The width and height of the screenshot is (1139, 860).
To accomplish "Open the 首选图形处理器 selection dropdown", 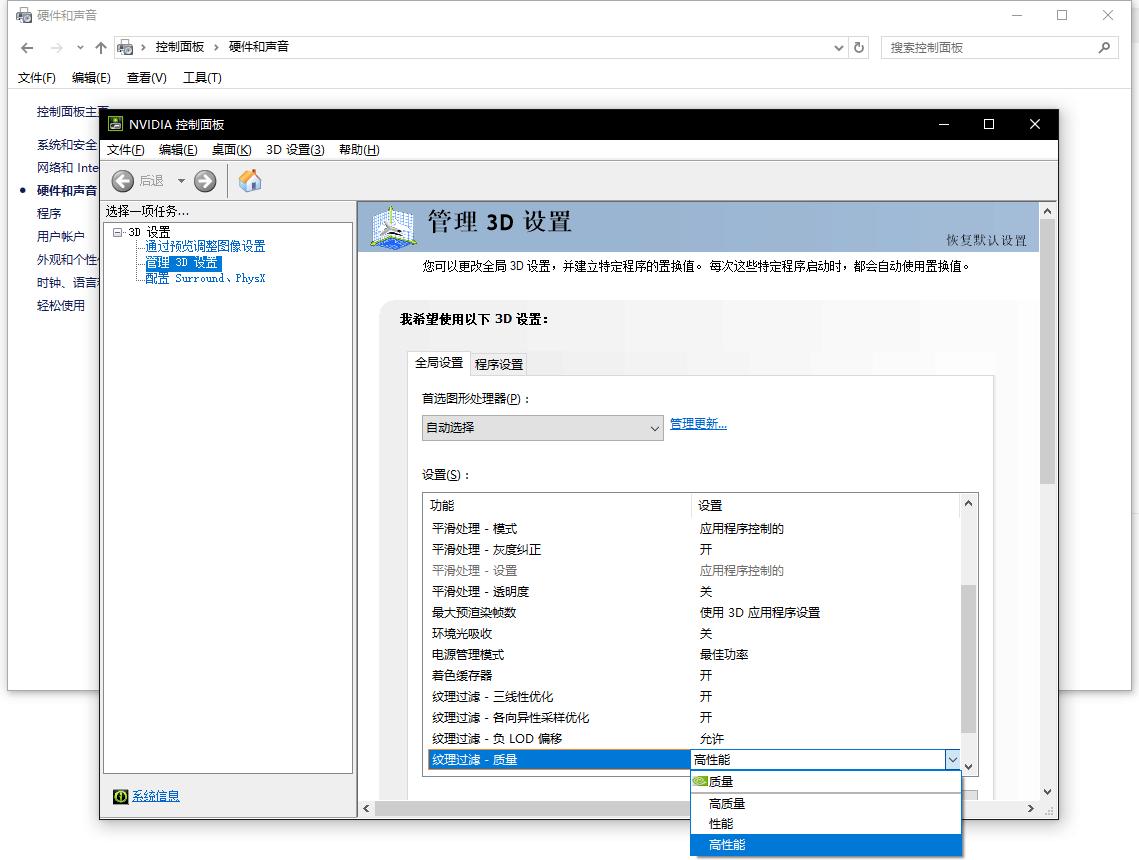I will 657,428.
